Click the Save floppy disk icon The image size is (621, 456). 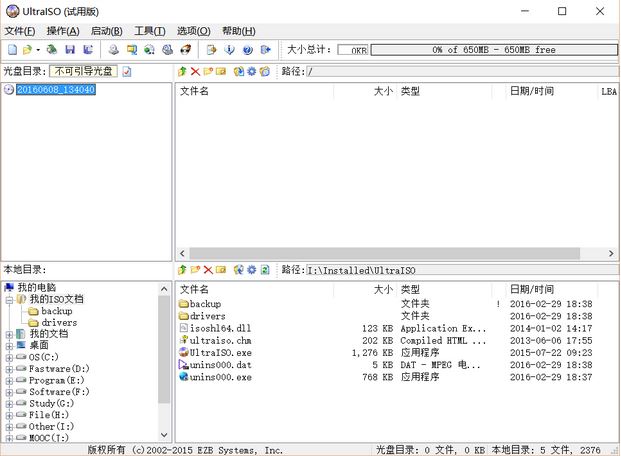[x=70, y=50]
